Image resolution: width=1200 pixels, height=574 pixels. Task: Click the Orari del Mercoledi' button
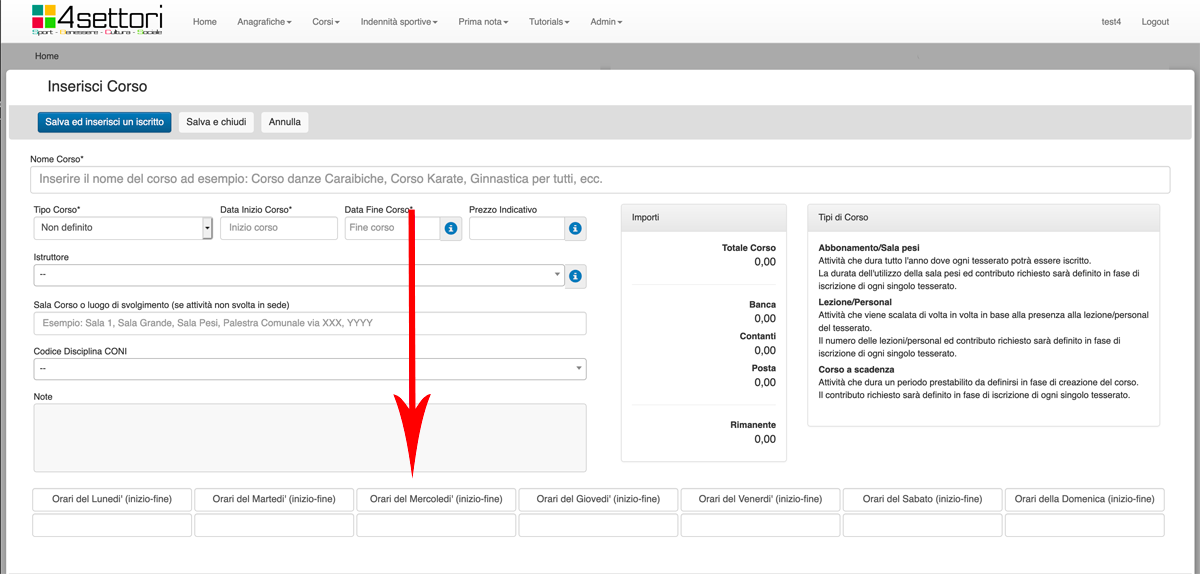pyautogui.click(x=436, y=499)
